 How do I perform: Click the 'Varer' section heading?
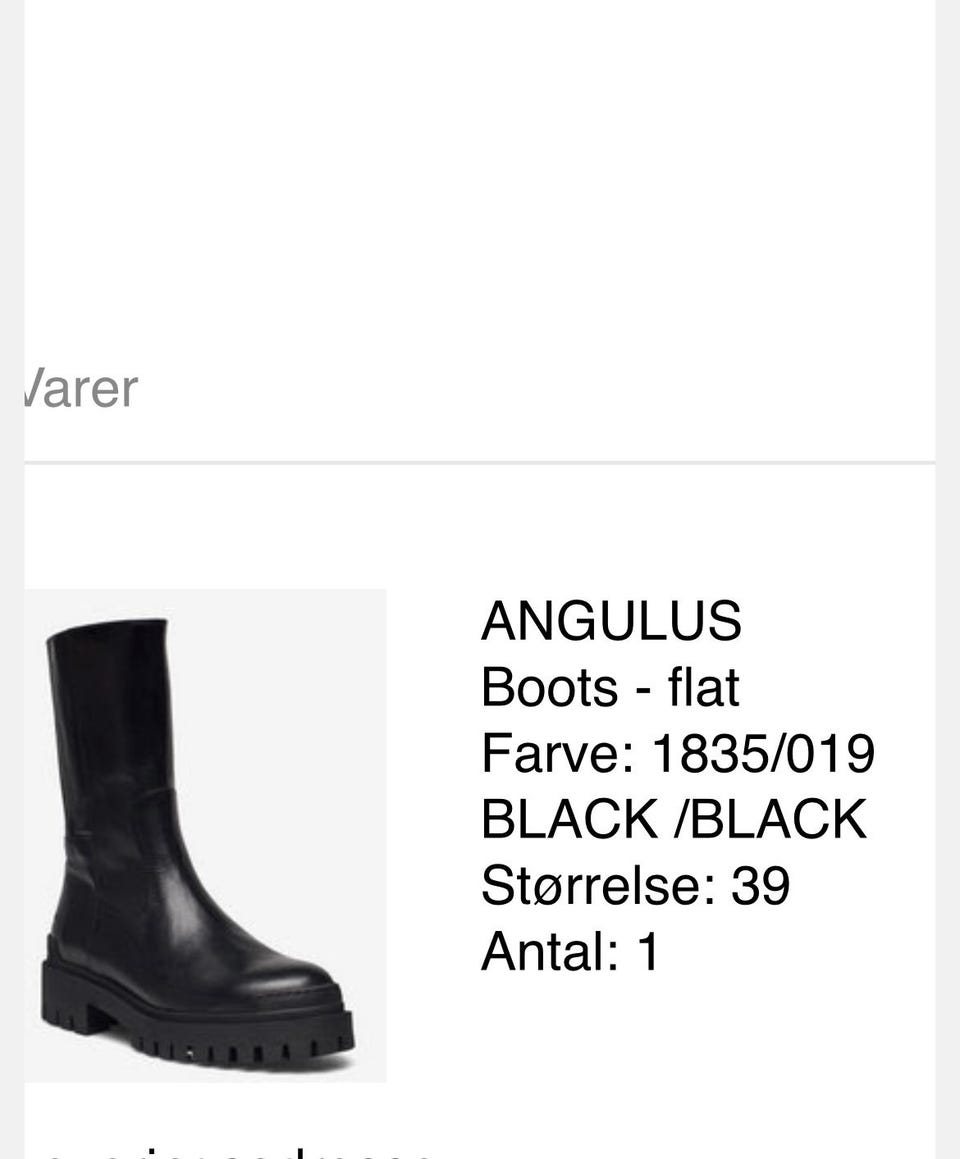[81, 389]
